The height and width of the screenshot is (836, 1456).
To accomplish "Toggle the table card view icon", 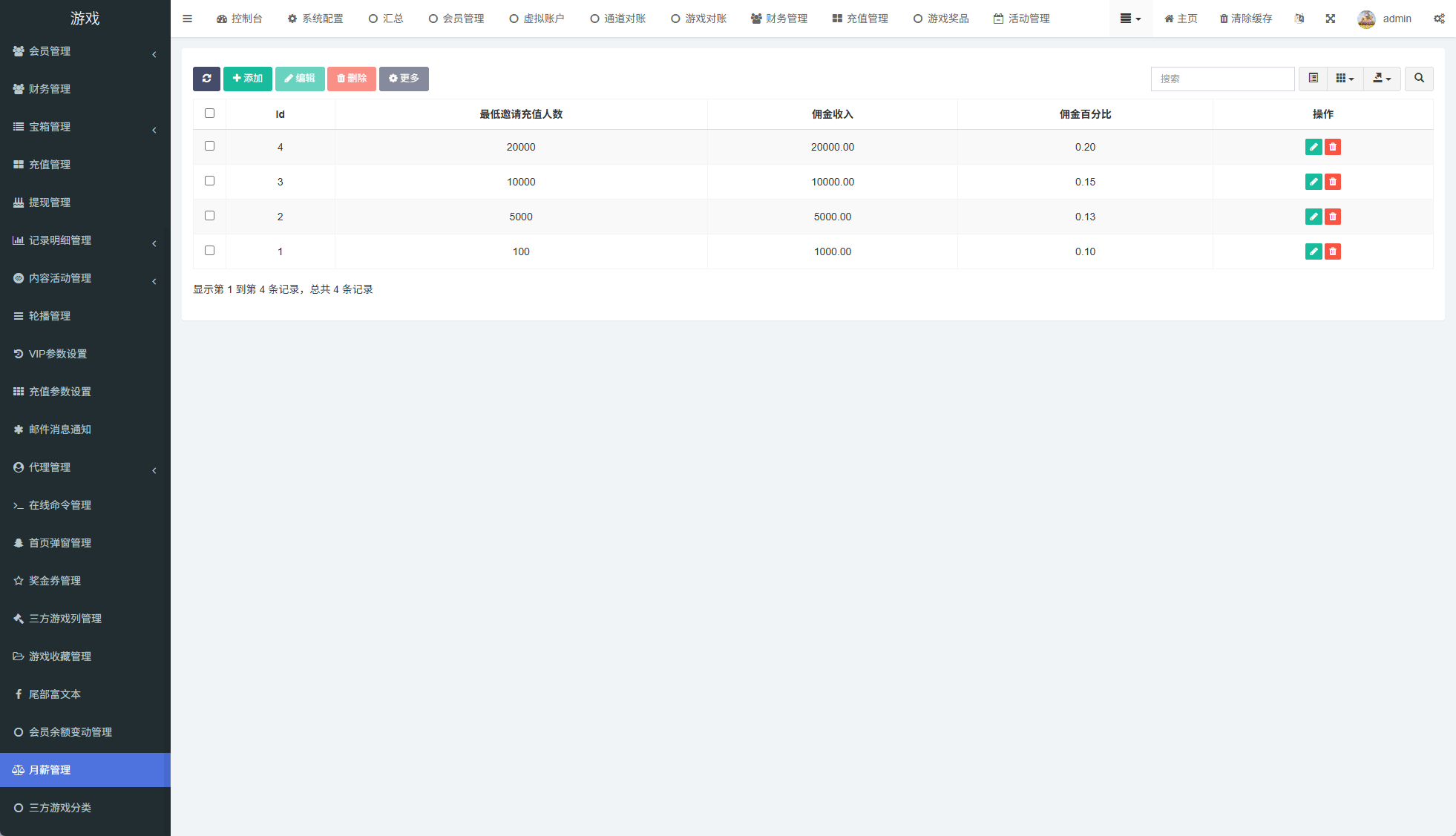I will [x=1313, y=79].
